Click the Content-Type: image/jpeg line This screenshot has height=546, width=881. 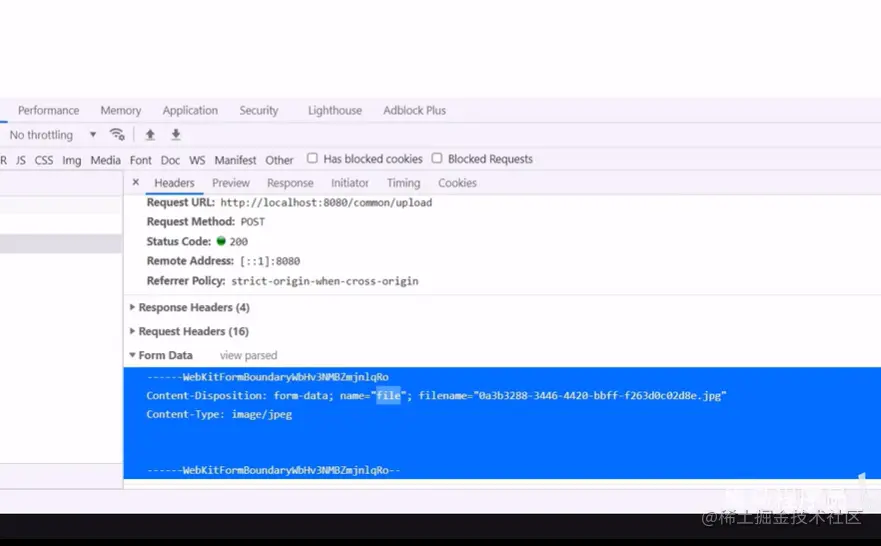219,414
